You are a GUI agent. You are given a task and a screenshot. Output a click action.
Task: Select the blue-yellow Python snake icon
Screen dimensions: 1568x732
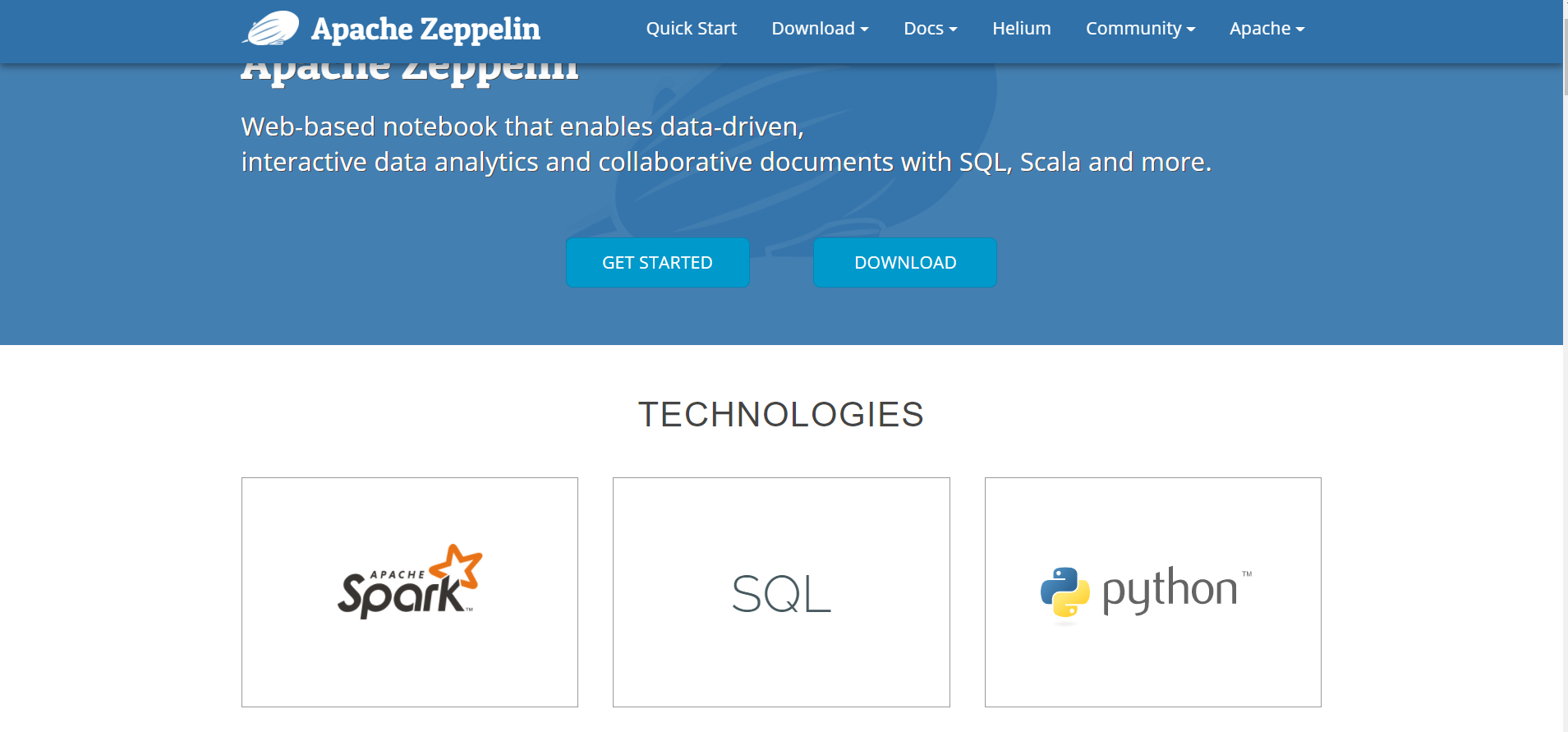coord(1064,591)
